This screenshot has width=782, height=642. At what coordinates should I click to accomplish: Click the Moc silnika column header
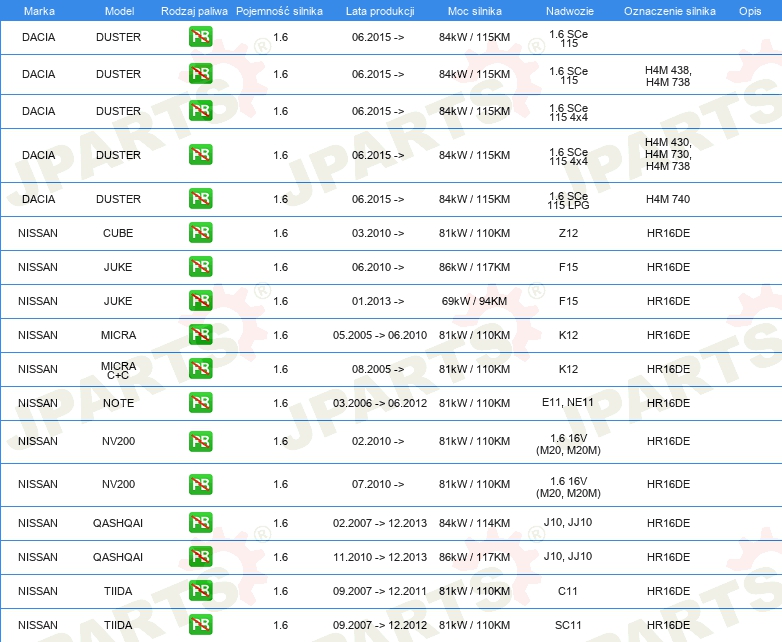(x=474, y=11)
